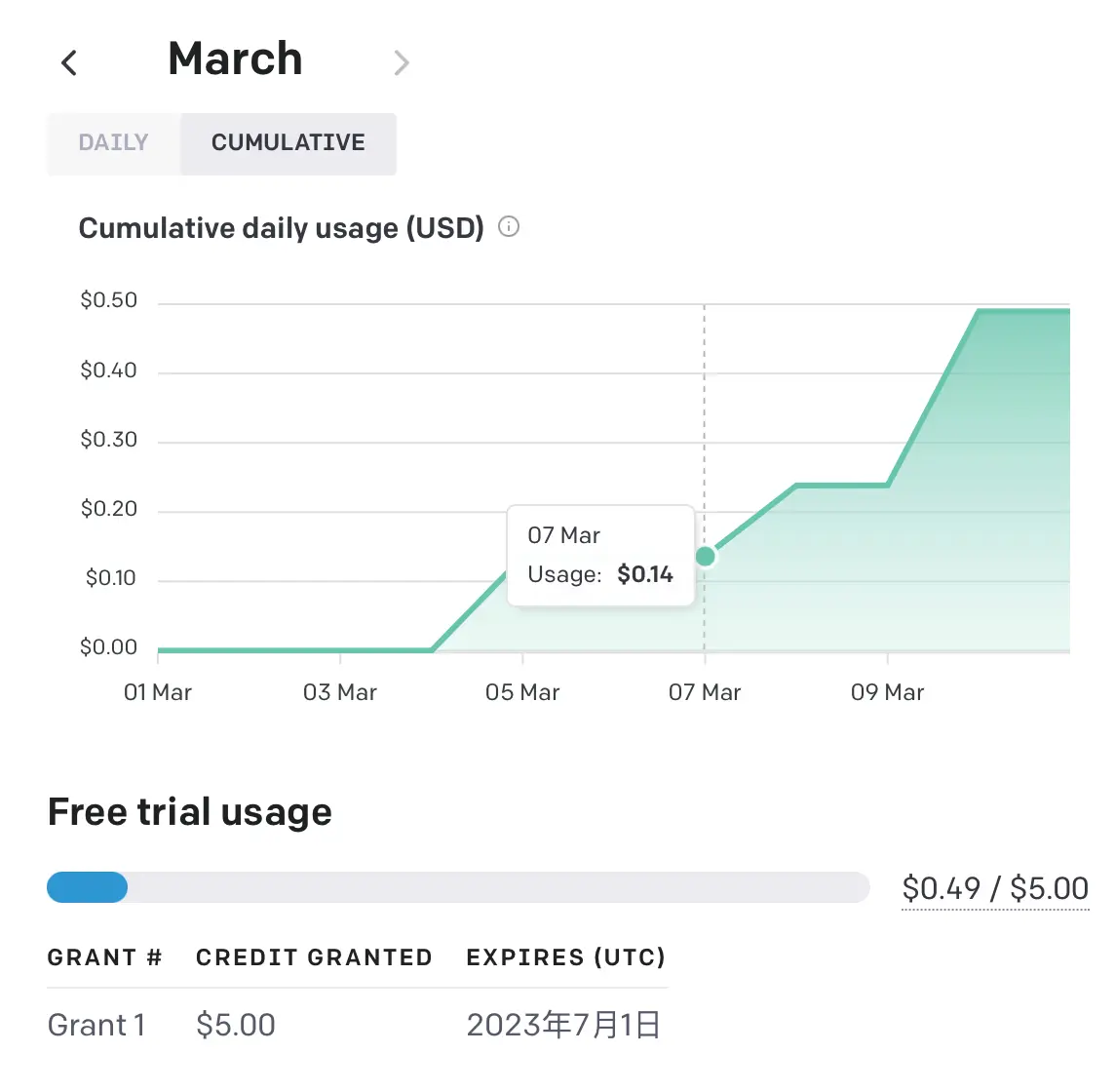Click the 07 Mar data point on chart
The image size is (1115, 1092).
pos(705,557)
